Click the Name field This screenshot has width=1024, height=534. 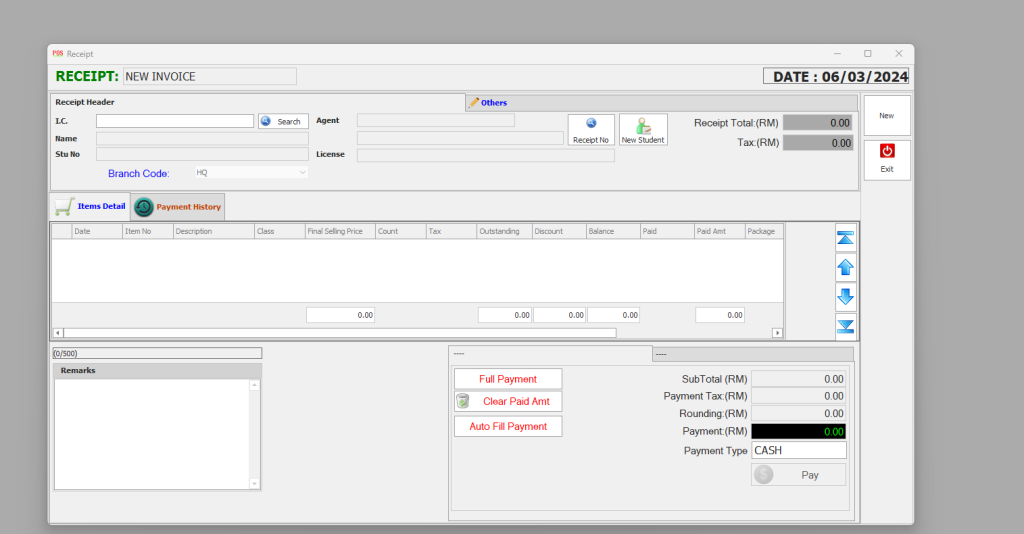202,138
